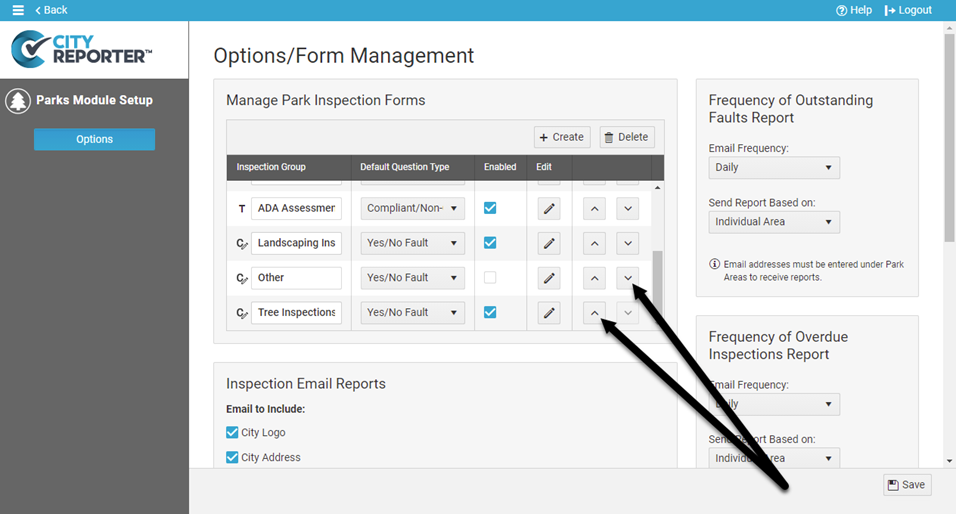This screenshot has width=956, height=514.
Task: Click the info icon beside email addresses note
Action: pos(714,264)
